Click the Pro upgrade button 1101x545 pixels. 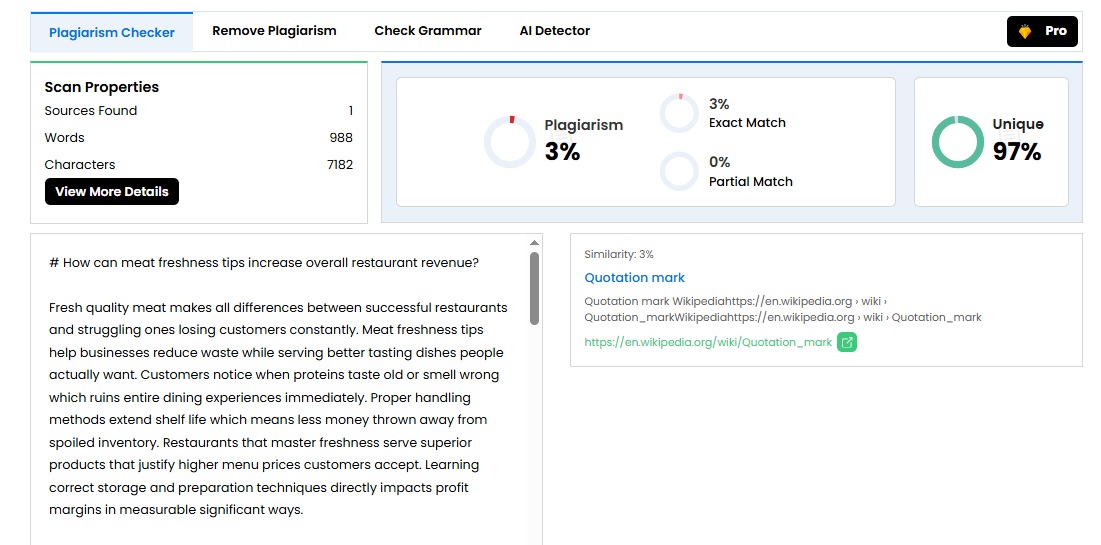[x=1042, y=32]
